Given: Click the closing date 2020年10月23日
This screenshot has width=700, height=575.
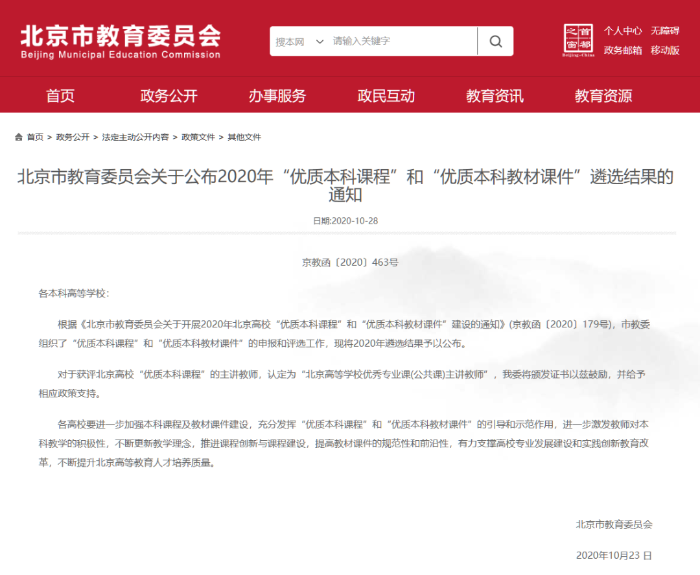Looking at the screenshot, I should (614, 555).
